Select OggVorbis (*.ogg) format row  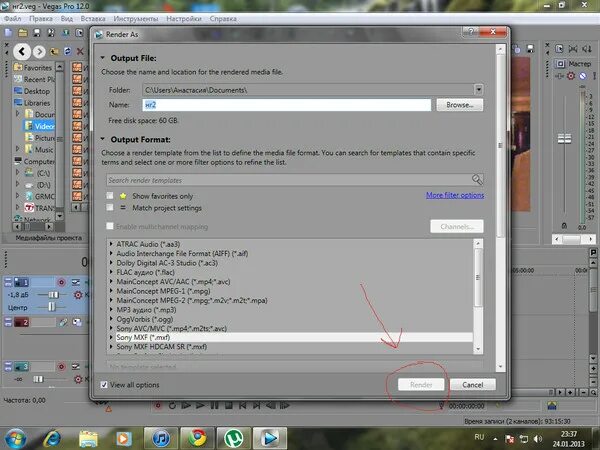(145, 319)
